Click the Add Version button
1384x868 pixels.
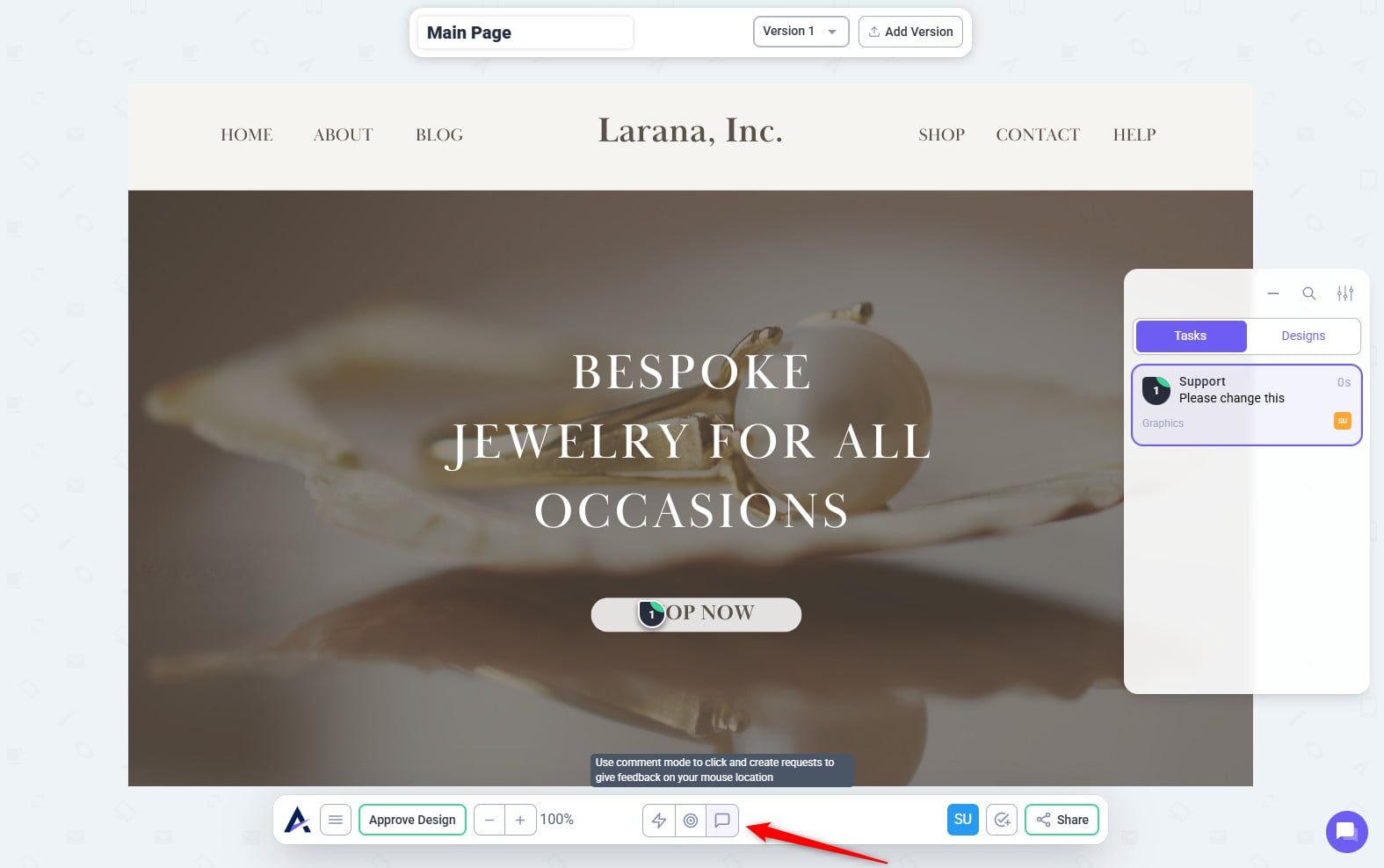910,32
